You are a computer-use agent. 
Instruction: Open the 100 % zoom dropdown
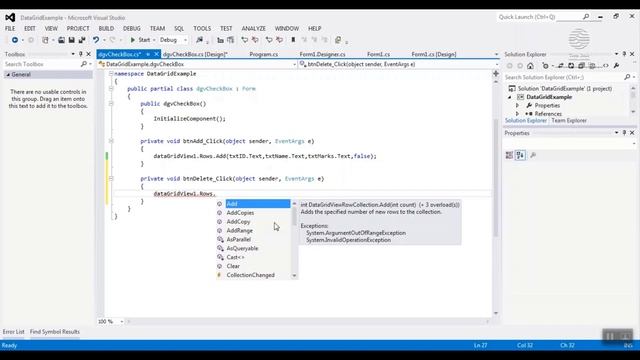point(122,322)
